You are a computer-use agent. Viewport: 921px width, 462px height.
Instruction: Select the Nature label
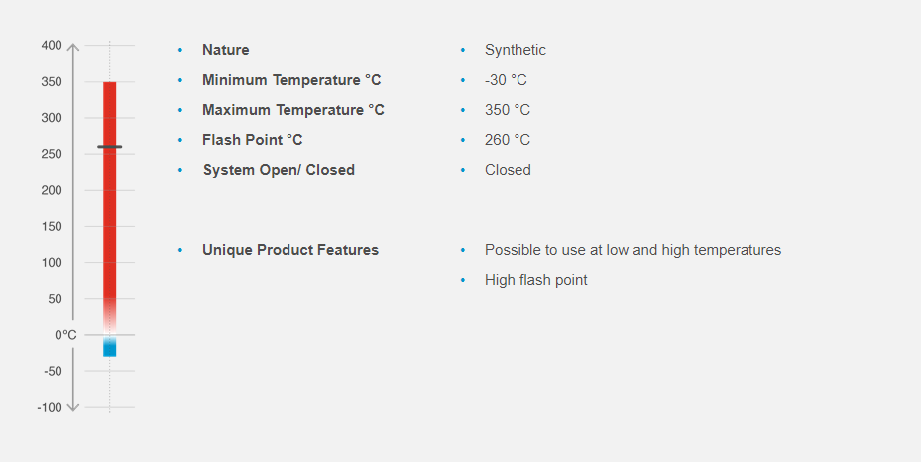point(226,50)
